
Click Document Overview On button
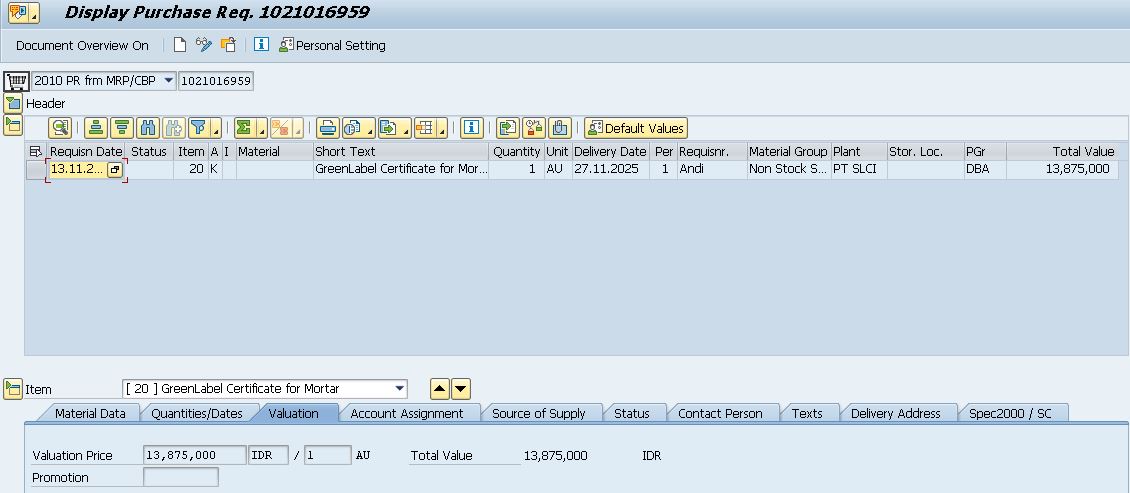(82, 45)
